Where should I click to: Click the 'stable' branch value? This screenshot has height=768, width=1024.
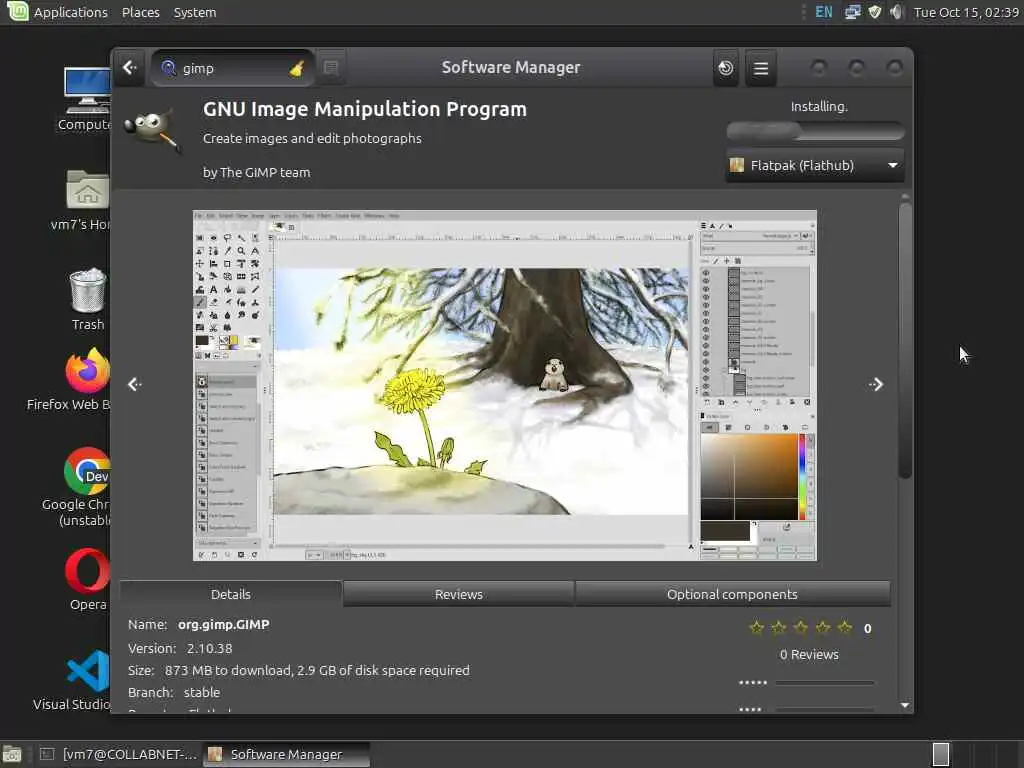click(202, 692)
